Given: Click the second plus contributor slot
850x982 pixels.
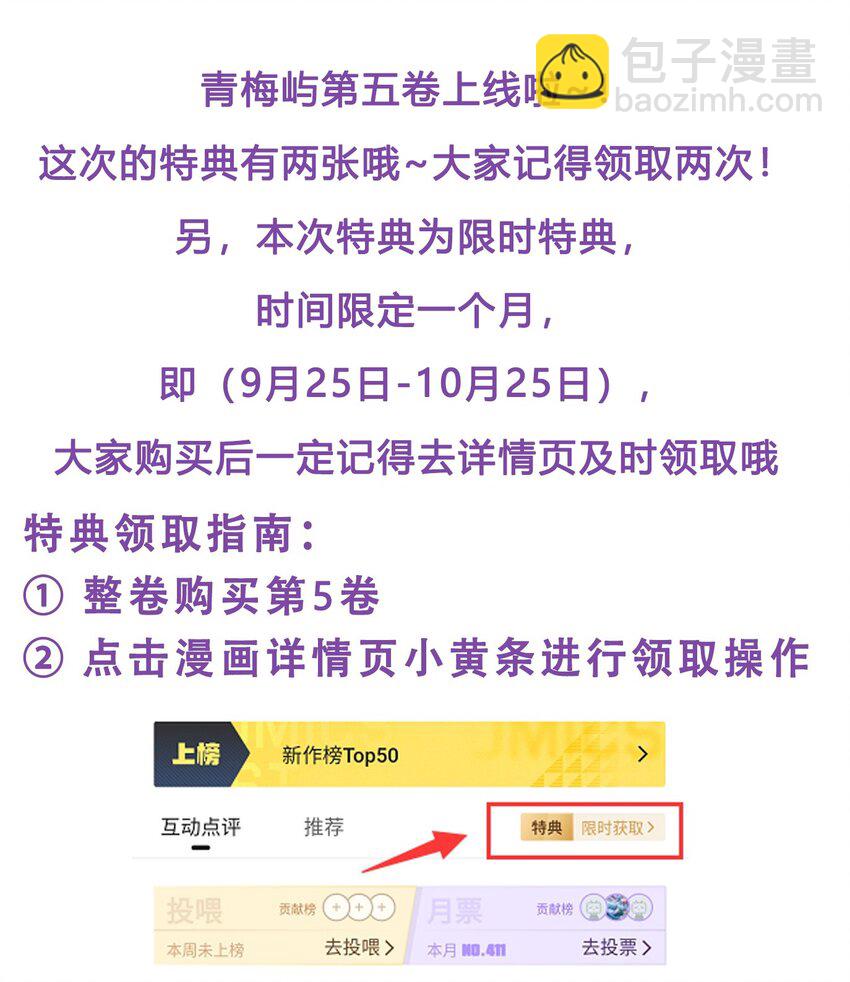Looking at the screenshot, I should (360, 907).
